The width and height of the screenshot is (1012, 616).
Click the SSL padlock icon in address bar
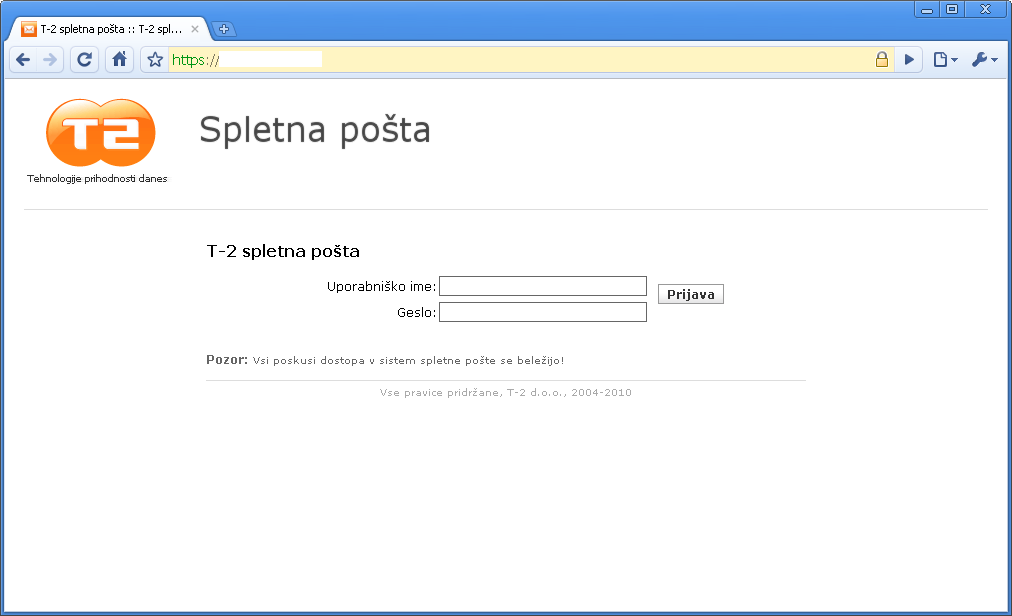pos(882,60)
